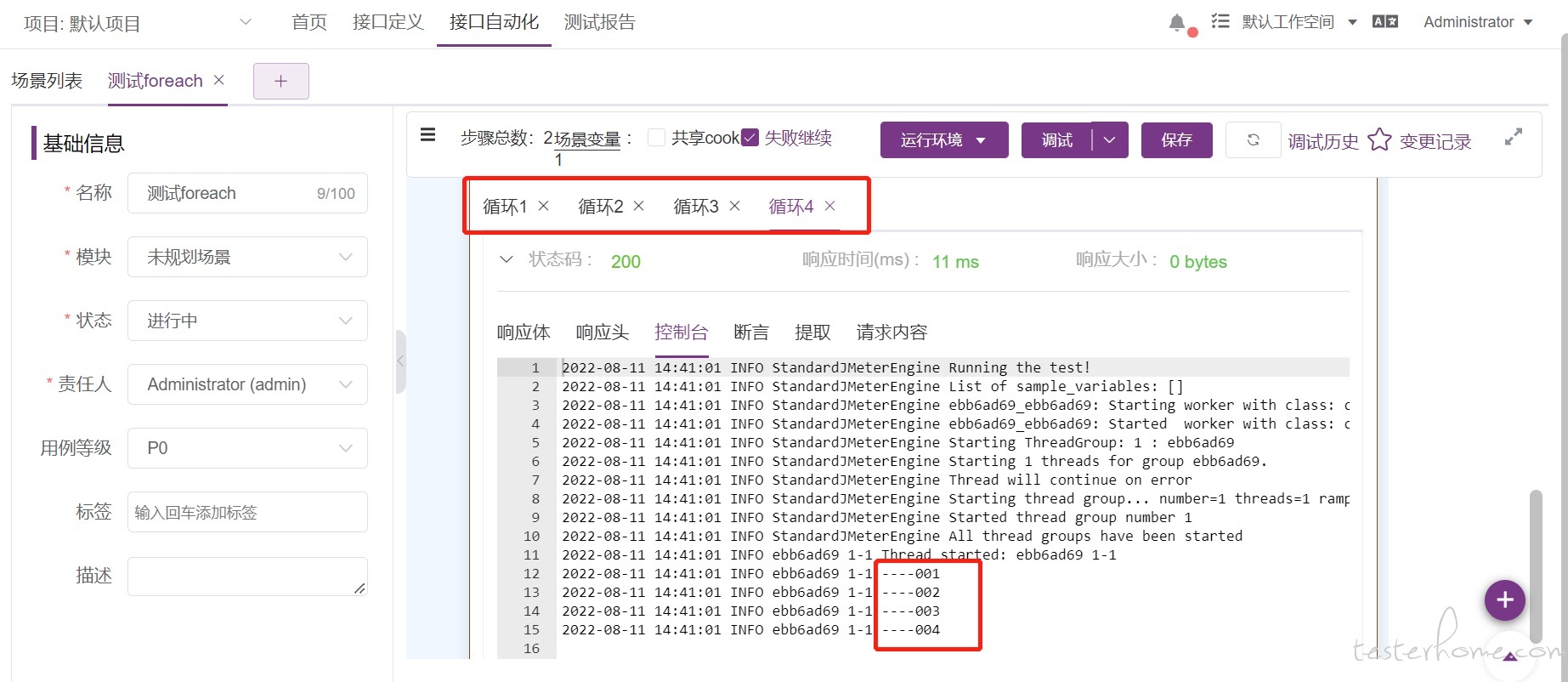Collapse the left info panel handle
The height and width of the screenshot is (682, 1568).
click(x=400, y=361)
